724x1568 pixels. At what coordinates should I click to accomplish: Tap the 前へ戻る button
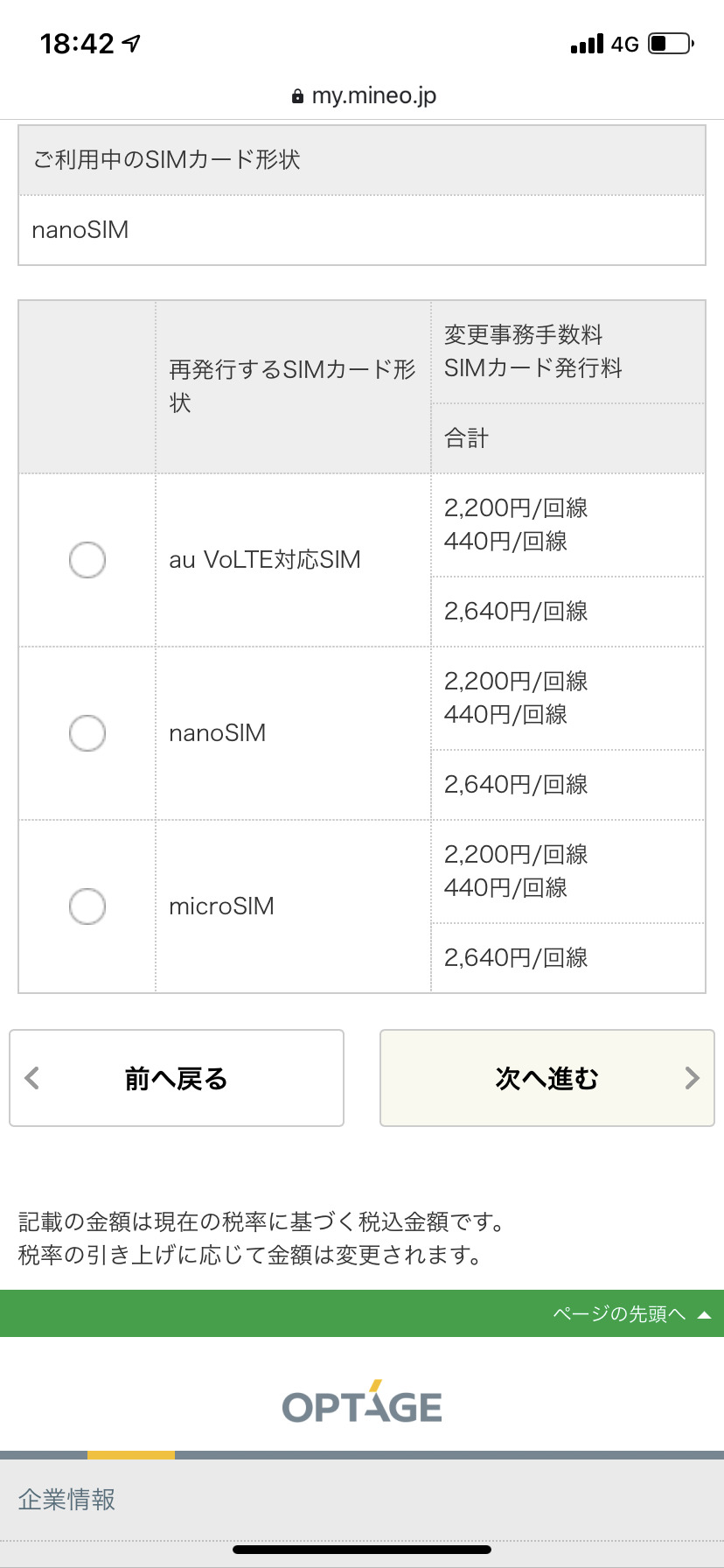(176, 1078)
